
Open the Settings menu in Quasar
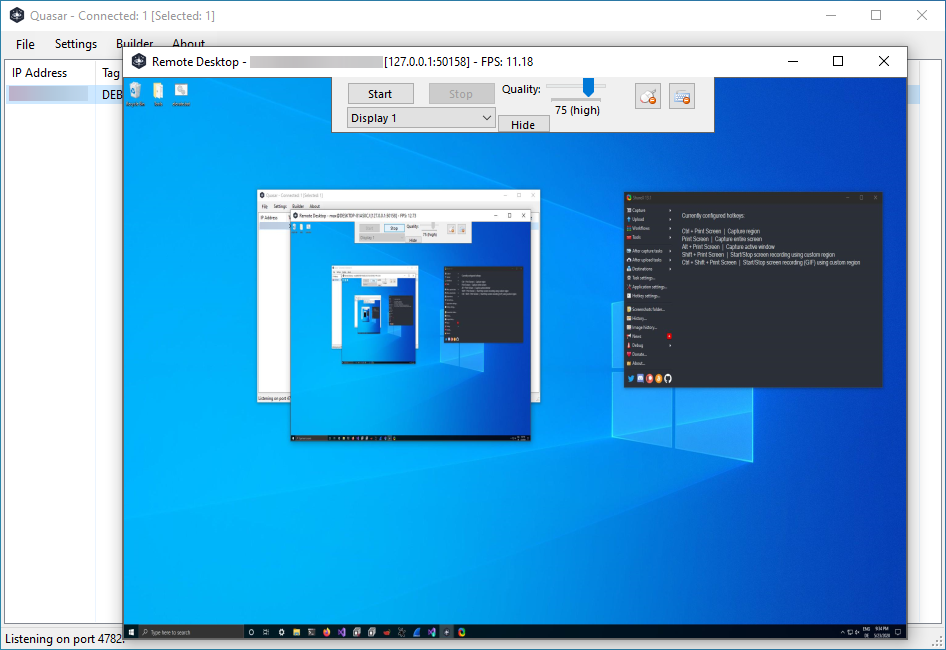(75, 44)
